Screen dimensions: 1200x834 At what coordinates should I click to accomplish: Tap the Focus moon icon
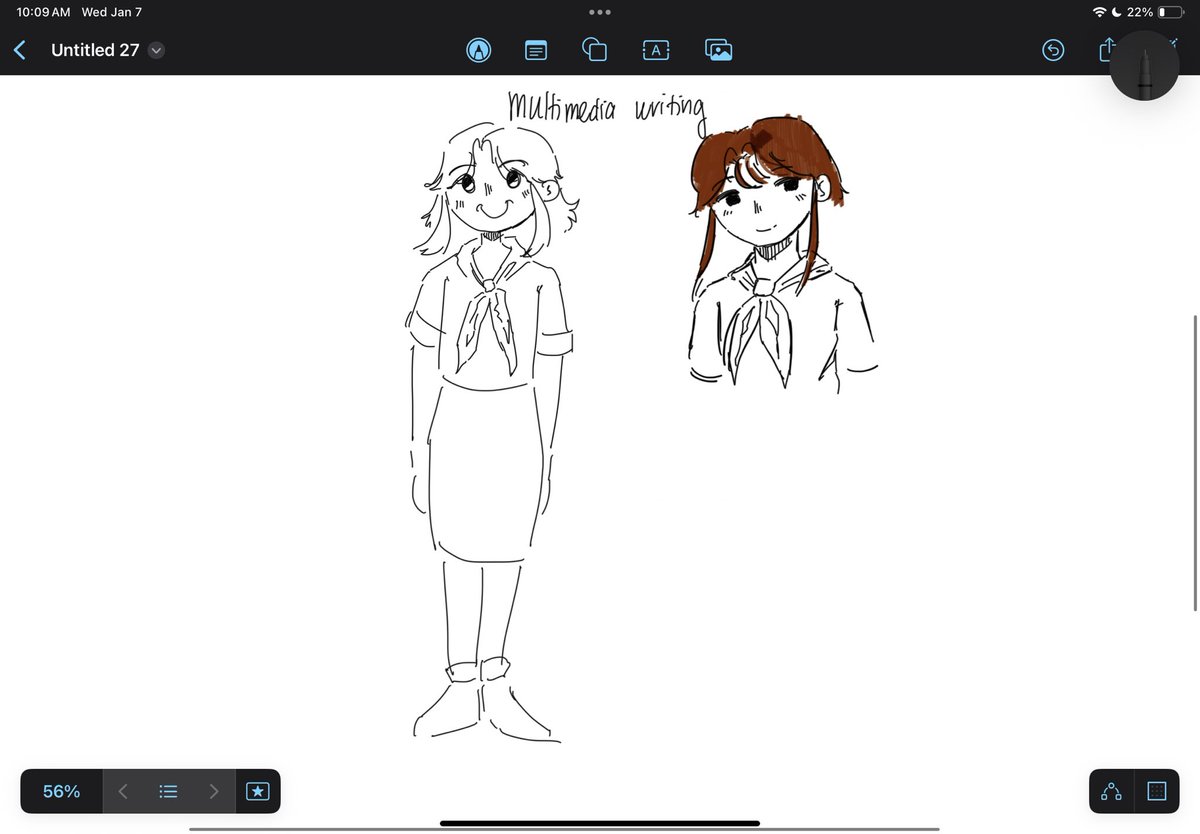point(1116,12)
